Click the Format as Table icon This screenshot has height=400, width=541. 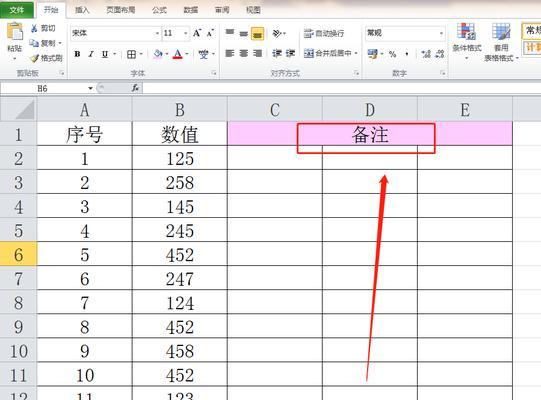click(501, 32)
